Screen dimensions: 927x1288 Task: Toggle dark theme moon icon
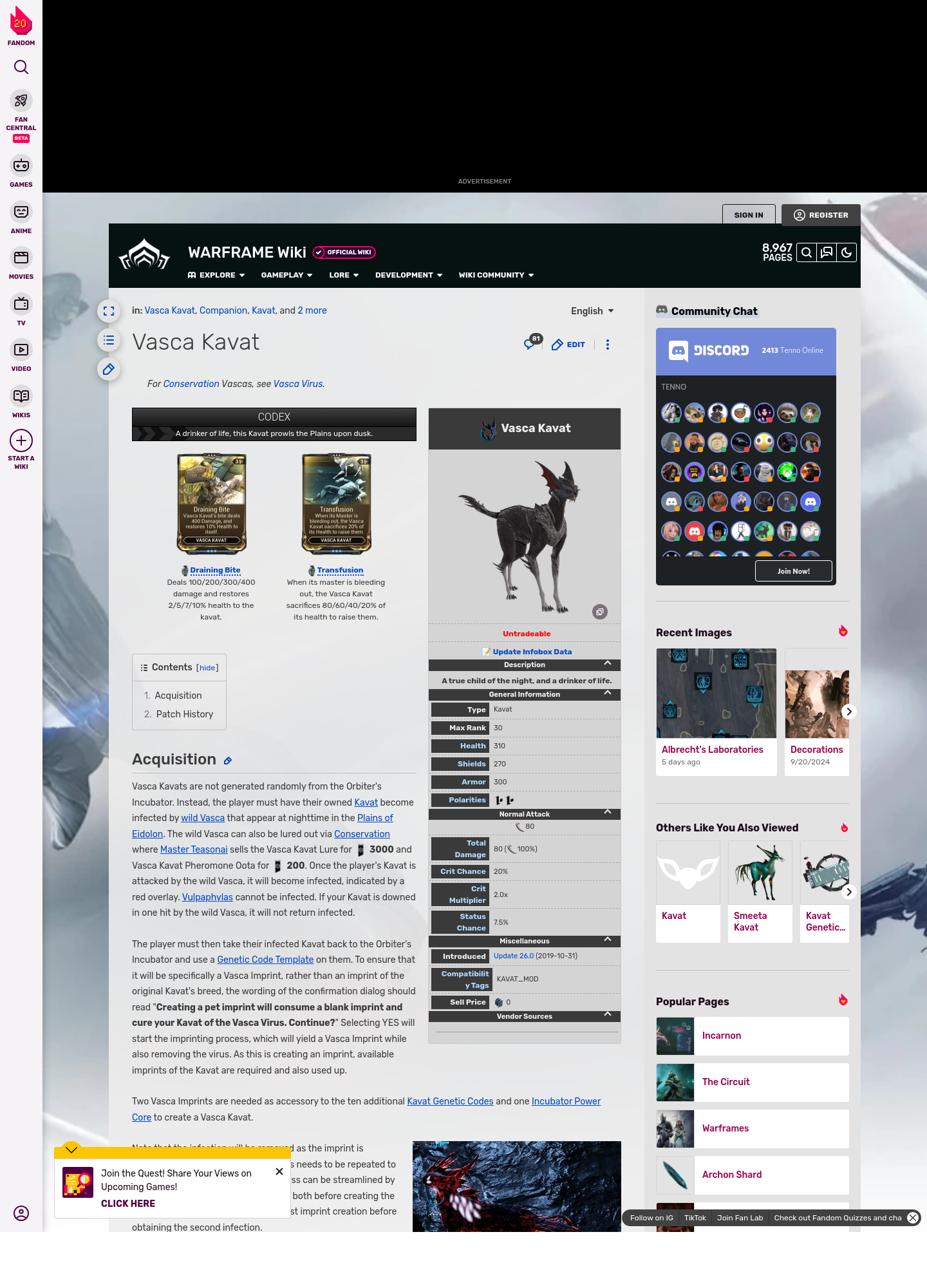coord(847,252)
